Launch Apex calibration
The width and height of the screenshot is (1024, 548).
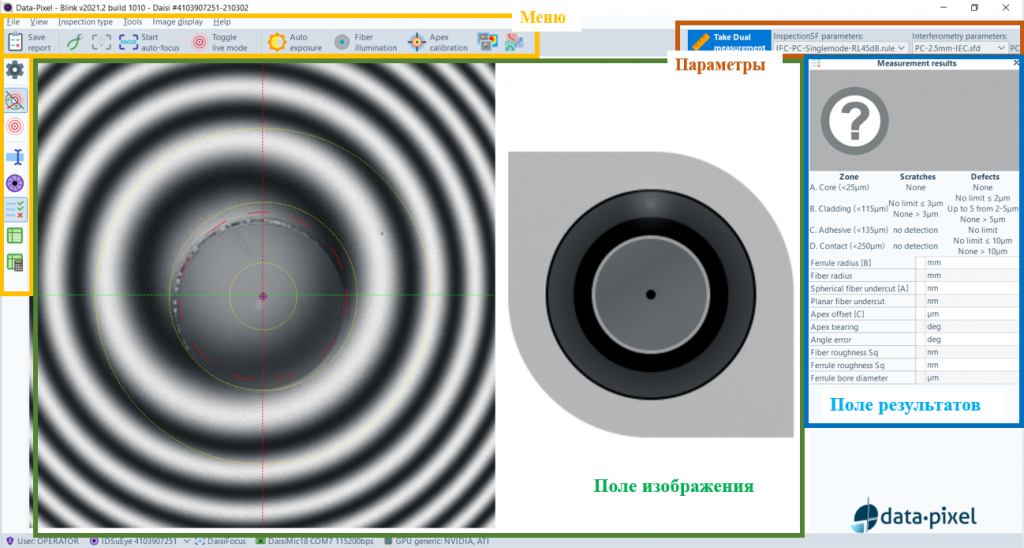(417, 42)
